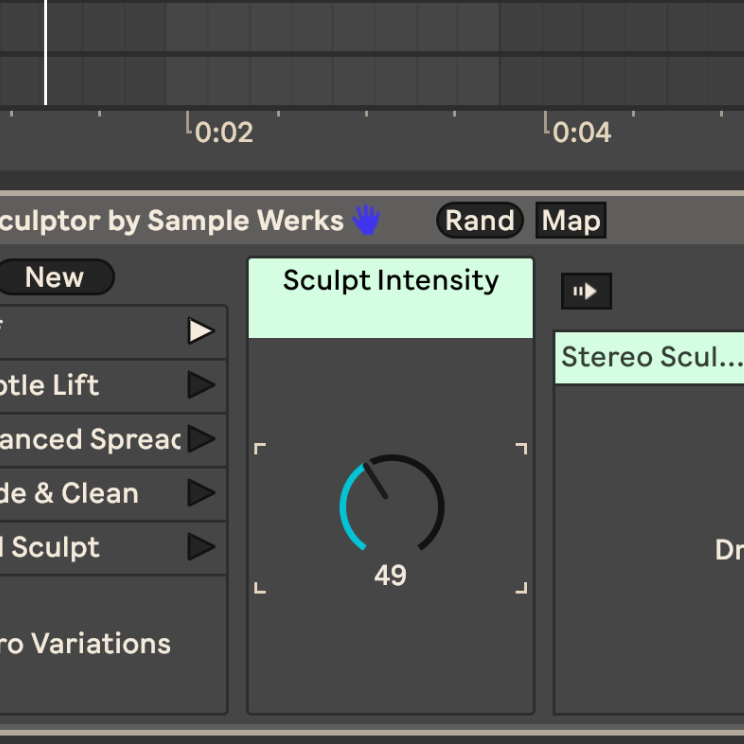The image size is (744, 744).
Task: Click the Sculpt Intensity value 49
Action: (390, 576)
